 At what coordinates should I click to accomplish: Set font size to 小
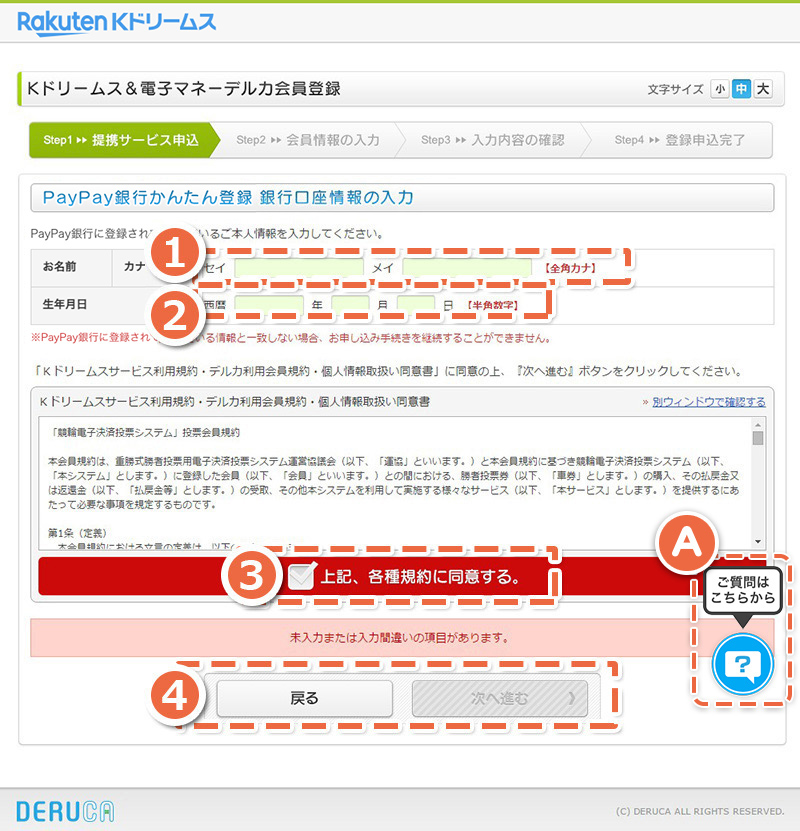(x=719, y=89)
